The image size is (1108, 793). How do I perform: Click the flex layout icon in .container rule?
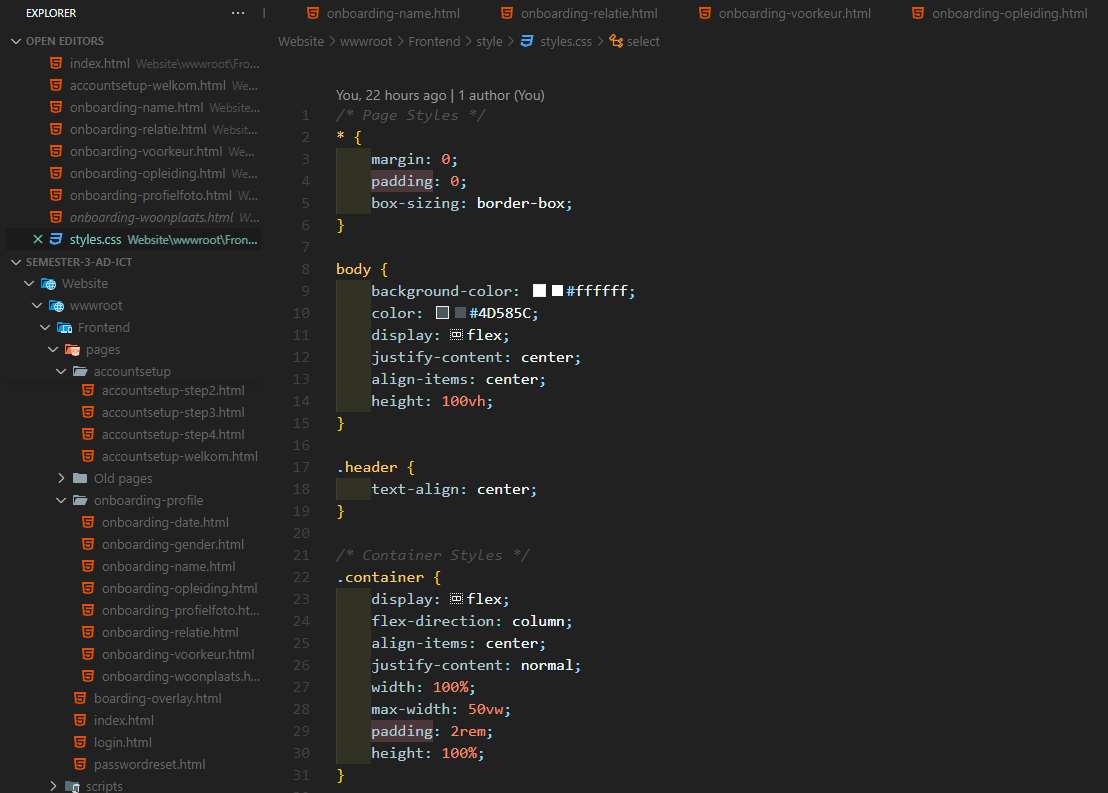[456, 599]
